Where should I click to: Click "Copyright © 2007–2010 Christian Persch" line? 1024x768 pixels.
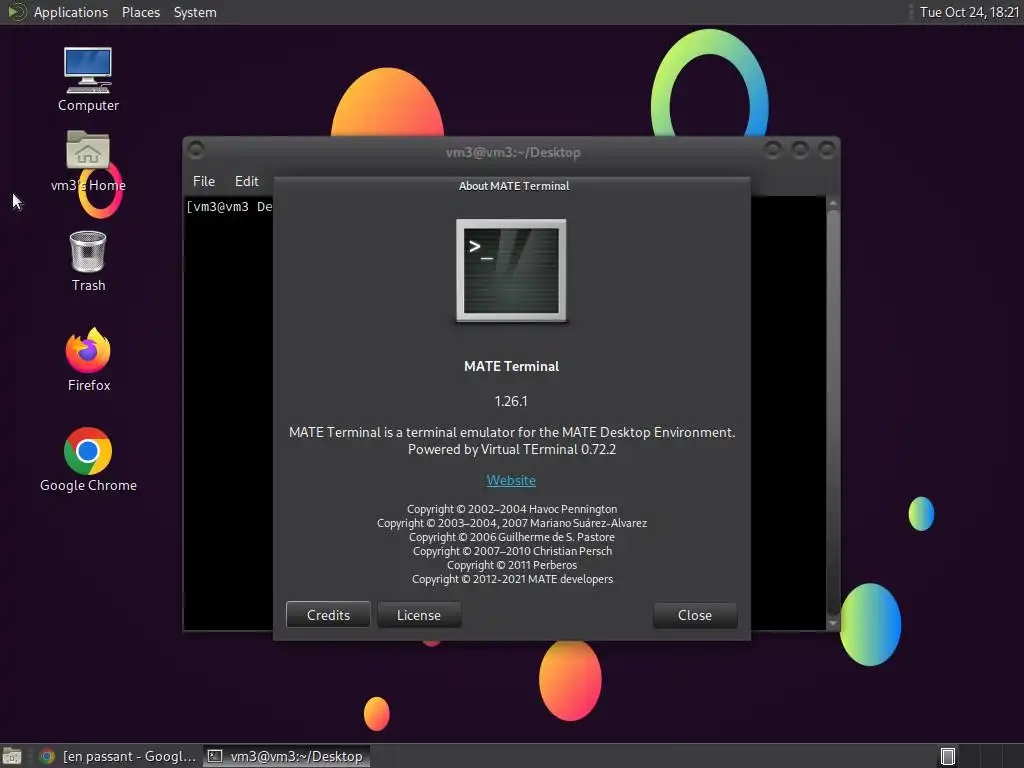tap(512, 551)
